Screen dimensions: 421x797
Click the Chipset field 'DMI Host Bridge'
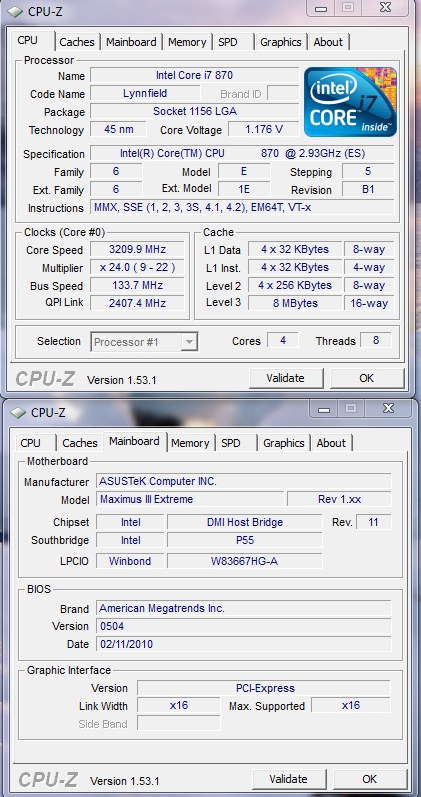click(245, 522)
